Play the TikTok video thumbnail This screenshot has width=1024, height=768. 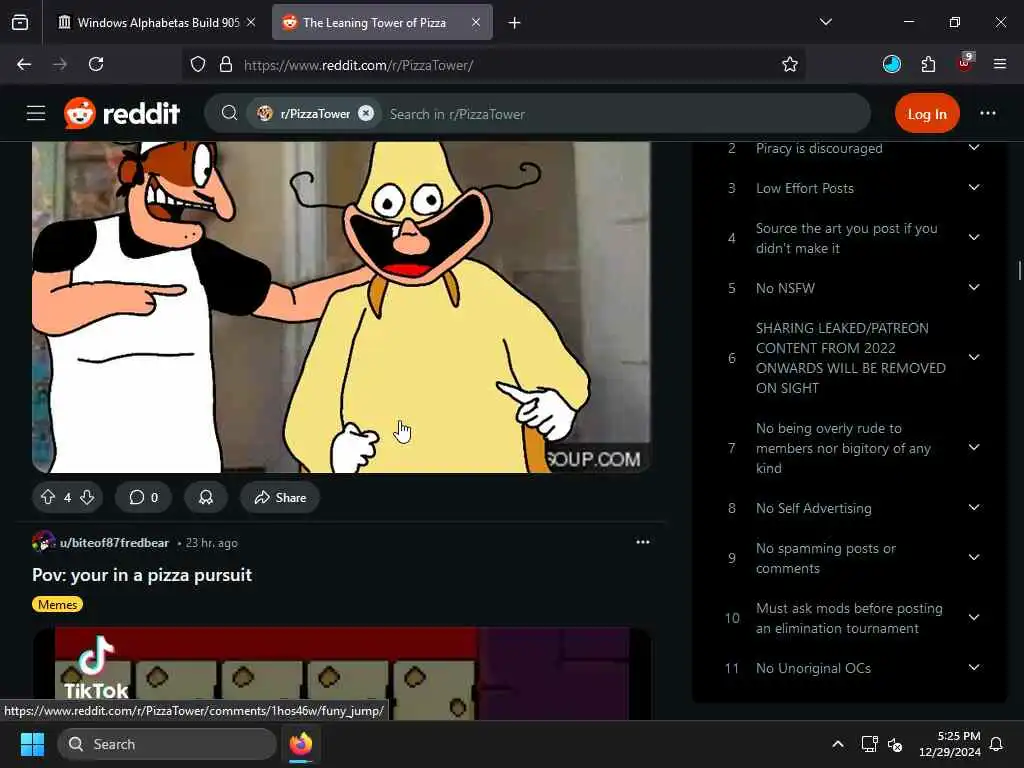341,673
